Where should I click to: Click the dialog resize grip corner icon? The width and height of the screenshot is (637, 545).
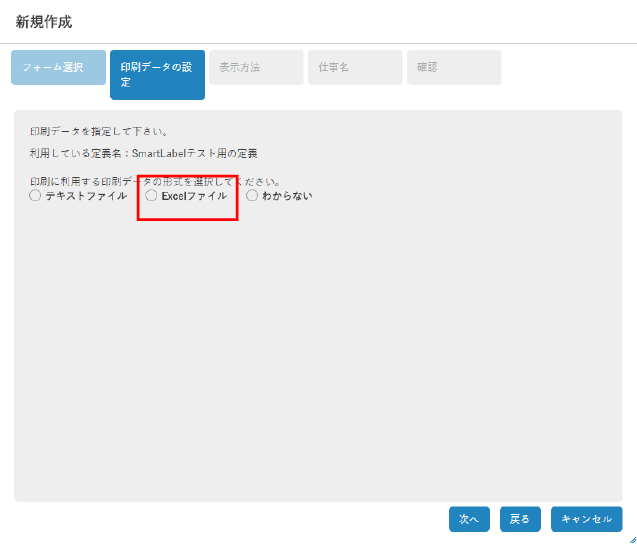pyautogui.click(x=633, y=541)
